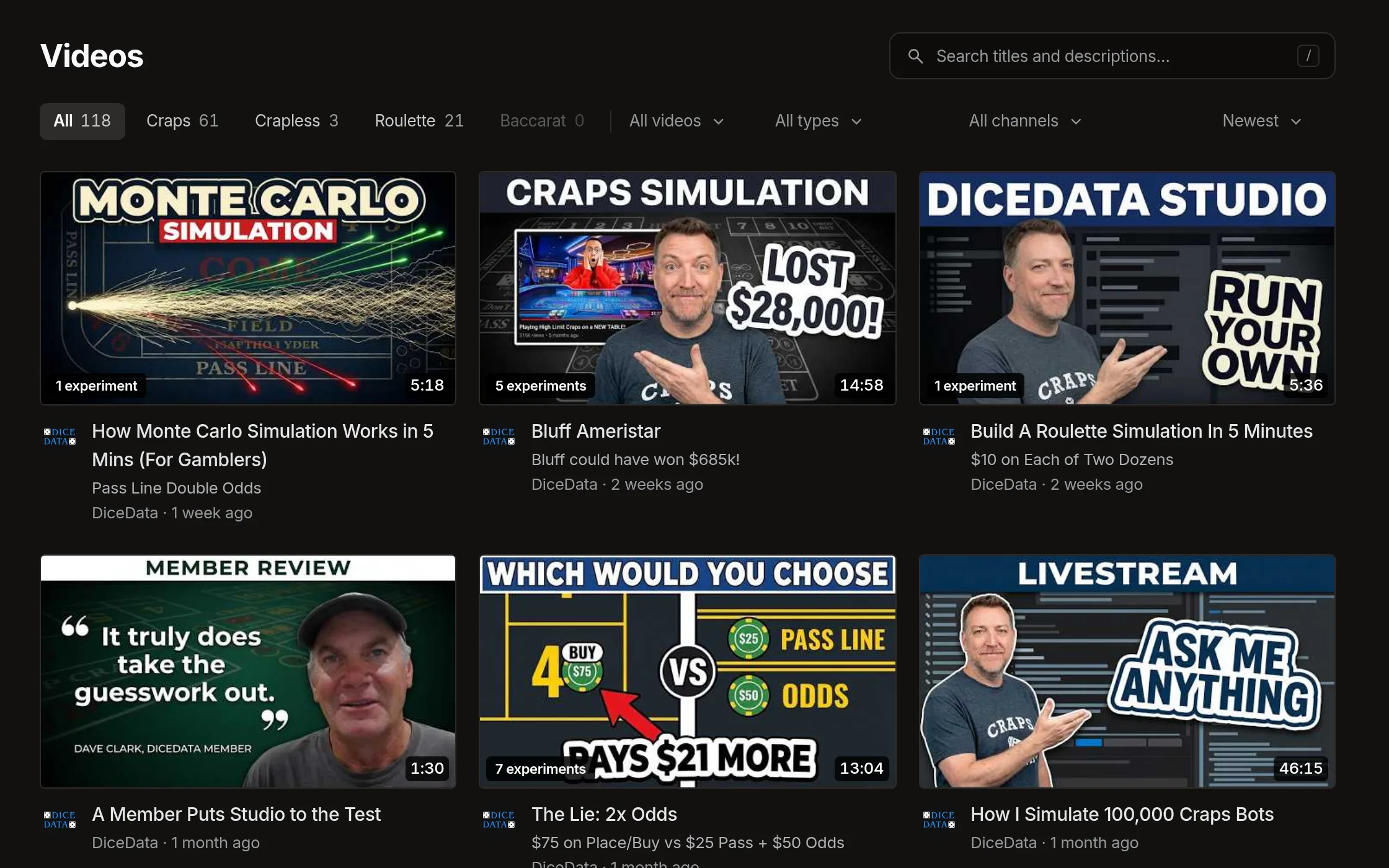Focus the Search titles and descriptions field
The width and height of the screenshot is (1389, 868).
[x=1112, y=56]
